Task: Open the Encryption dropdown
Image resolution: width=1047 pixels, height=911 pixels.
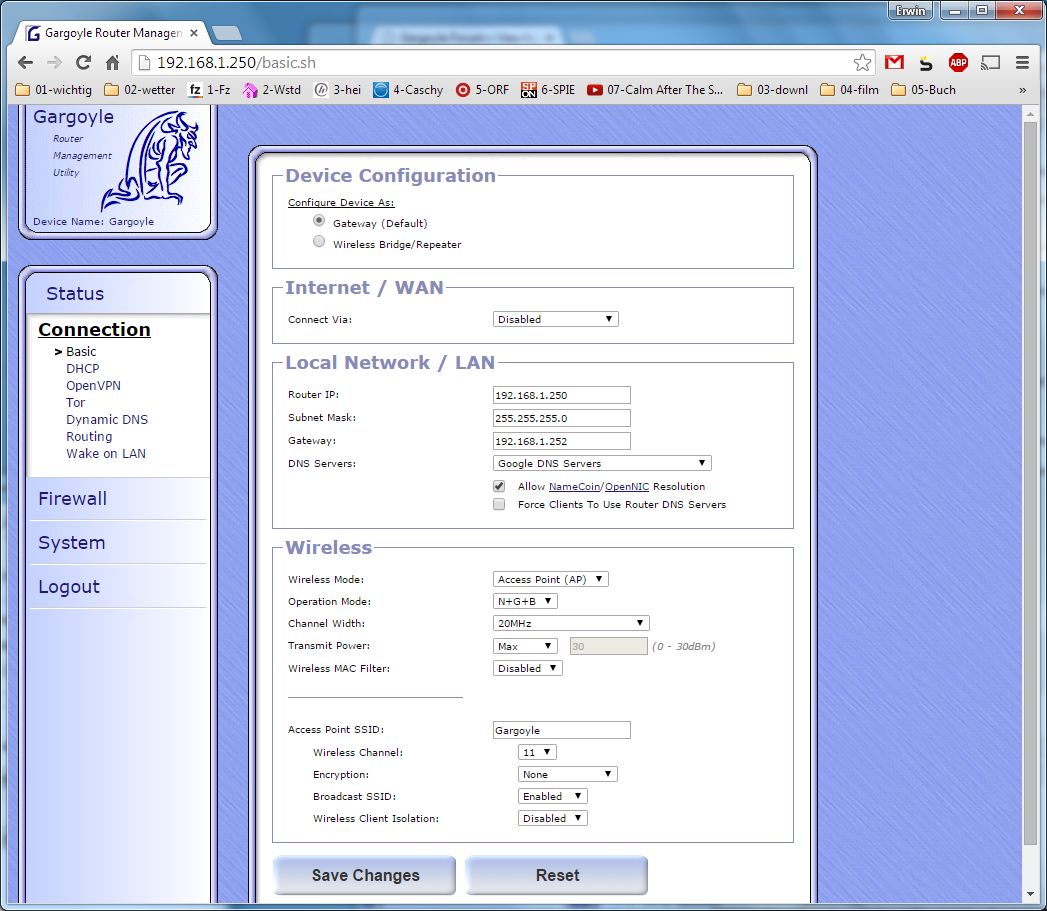Action: (x=567, y=774)
